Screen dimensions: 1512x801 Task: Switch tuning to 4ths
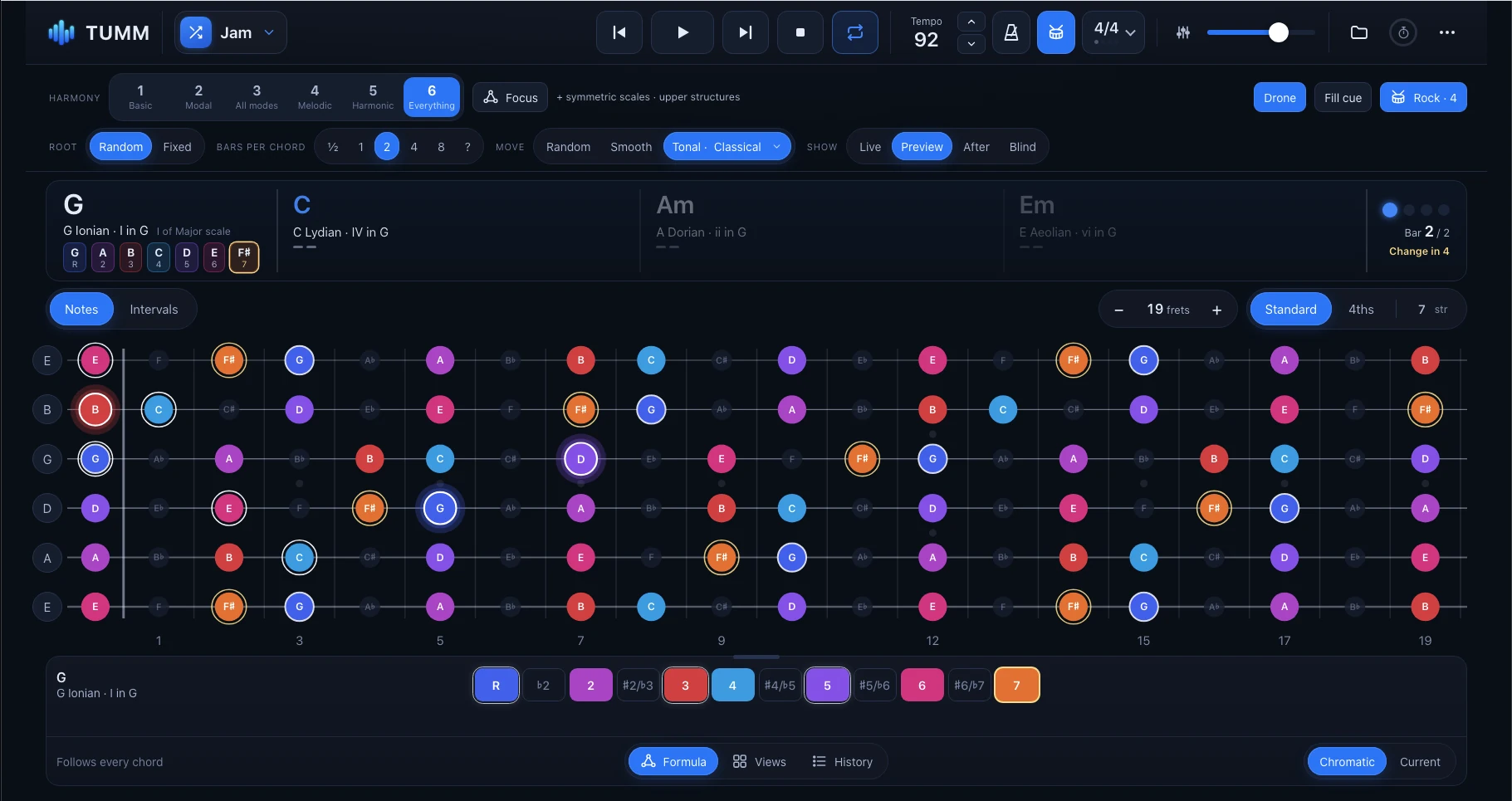1360,310
